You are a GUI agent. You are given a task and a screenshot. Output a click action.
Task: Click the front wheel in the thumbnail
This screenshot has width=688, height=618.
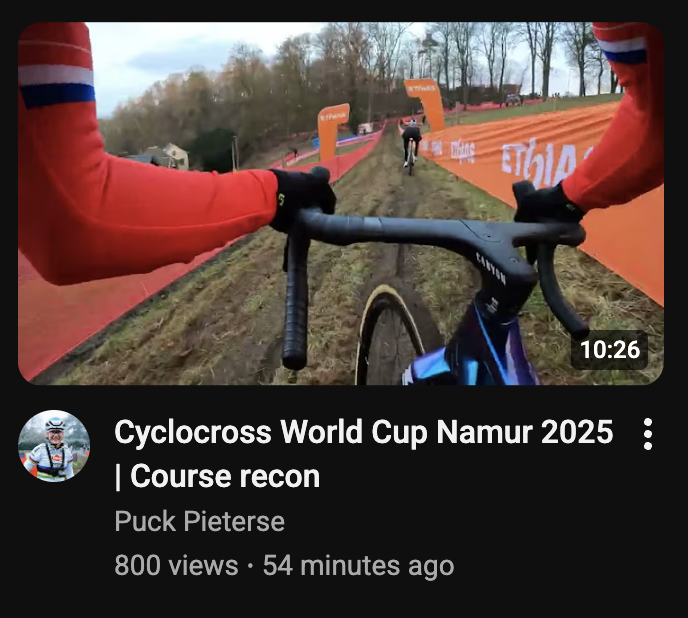(388, 336)
